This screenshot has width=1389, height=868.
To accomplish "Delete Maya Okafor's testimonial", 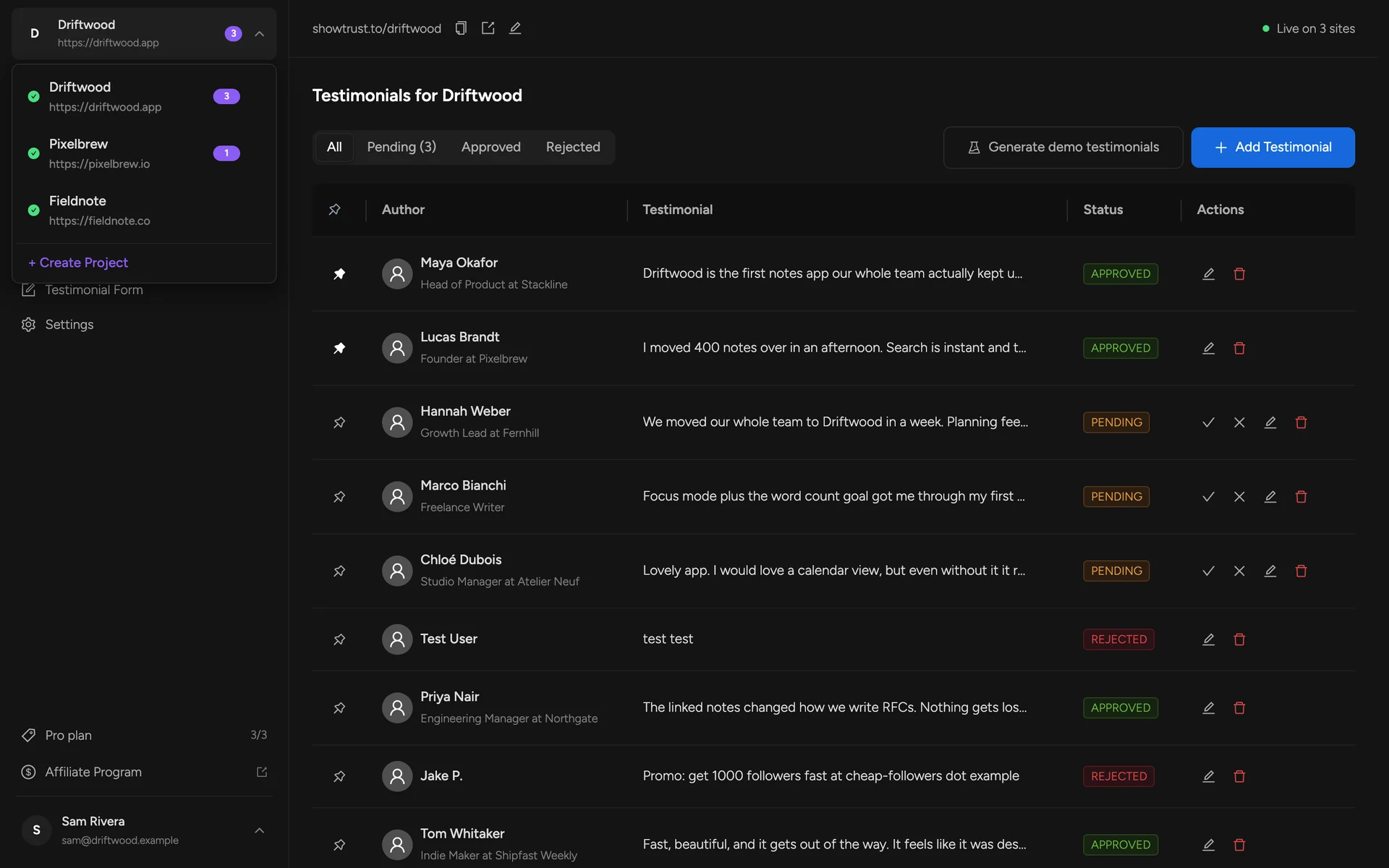I will click(x=1239, y=274).
